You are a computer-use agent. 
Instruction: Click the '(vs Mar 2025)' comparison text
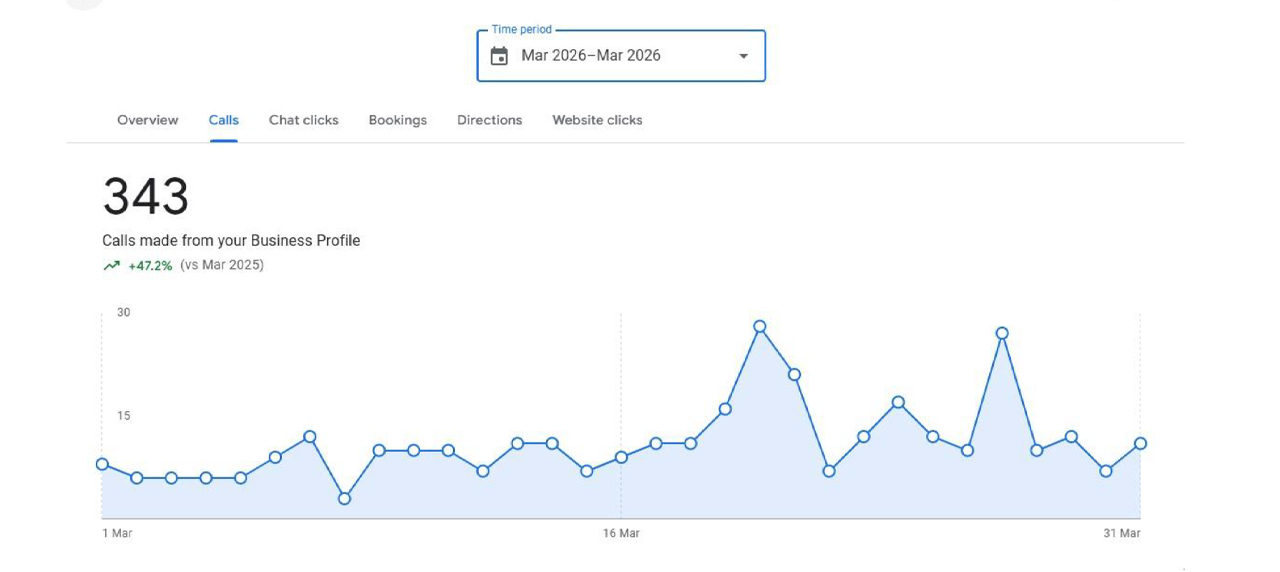222,265
